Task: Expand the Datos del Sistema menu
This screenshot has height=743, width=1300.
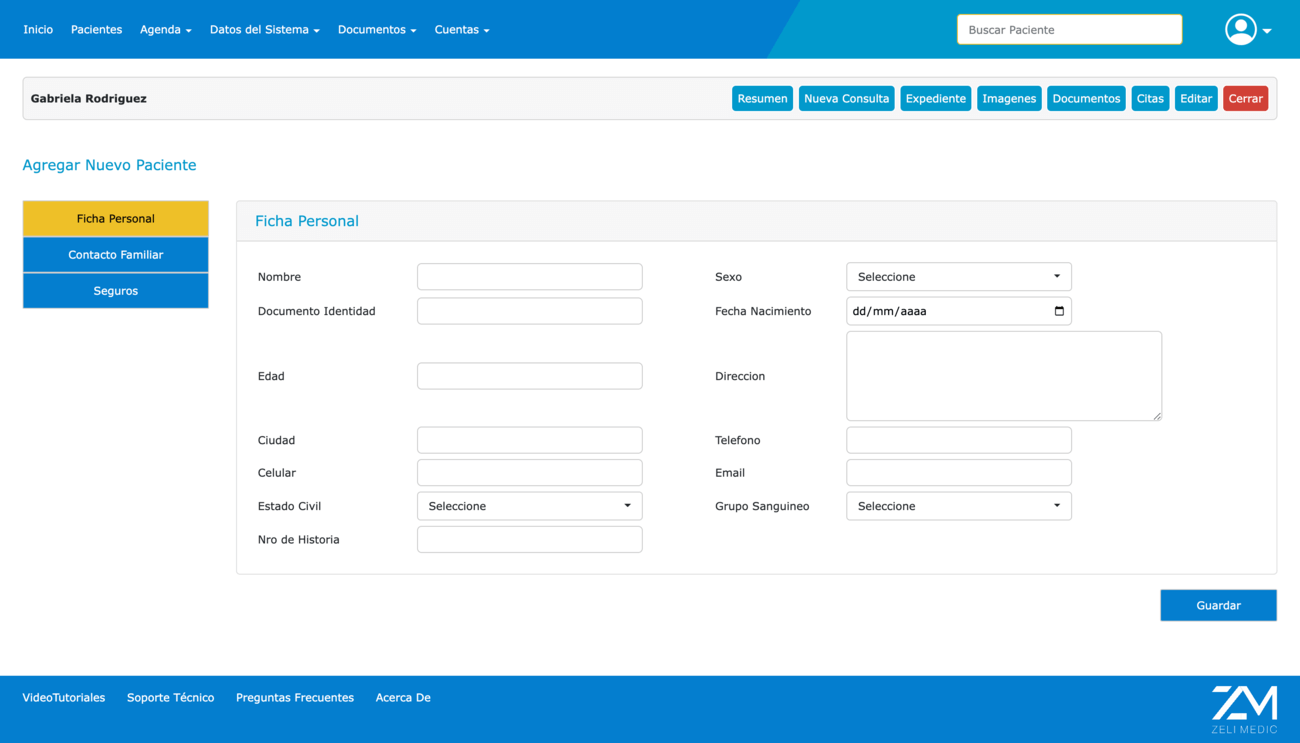Action: (264, 29)
